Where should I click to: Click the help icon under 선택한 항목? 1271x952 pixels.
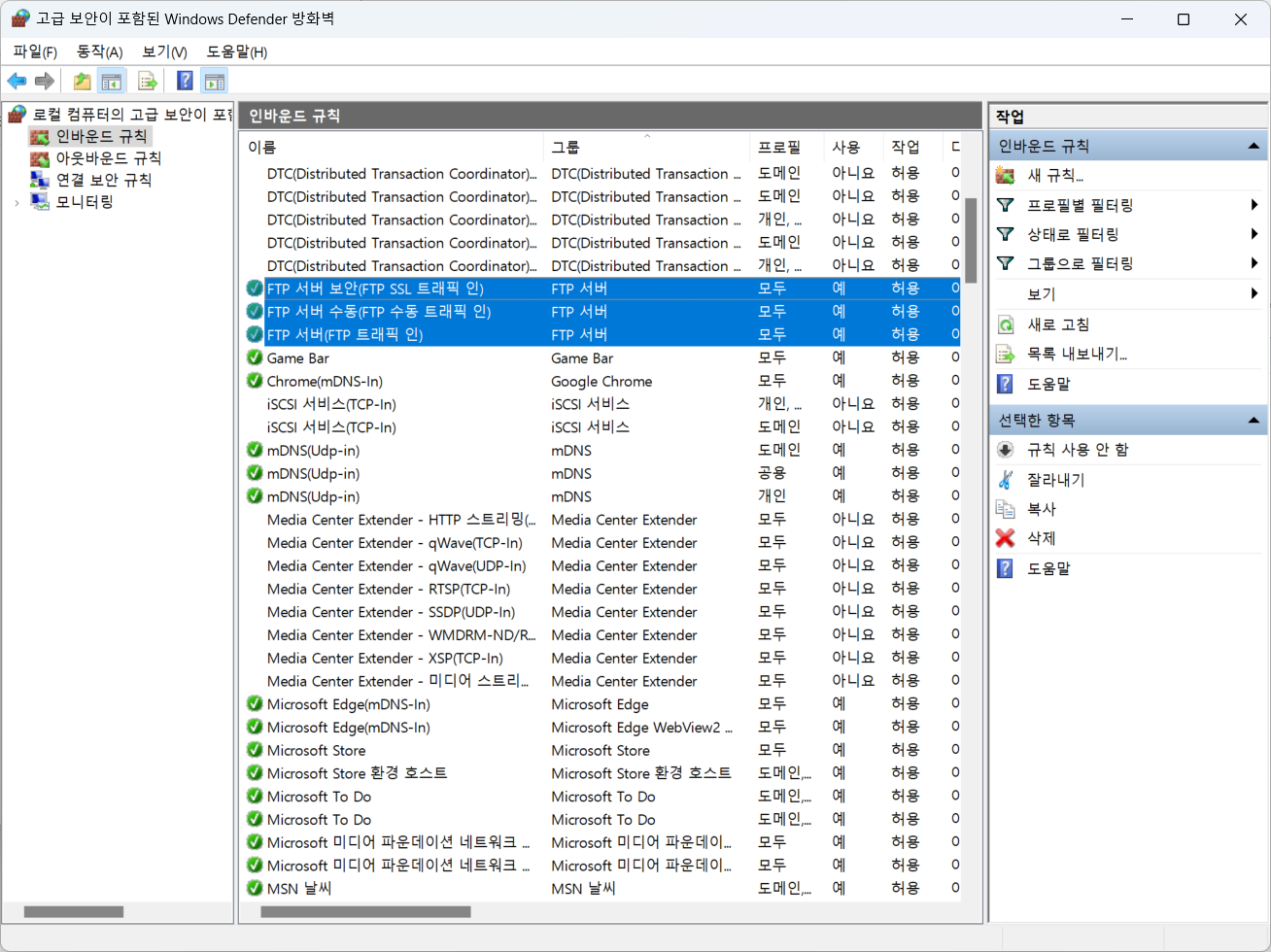click(1006, 568)
